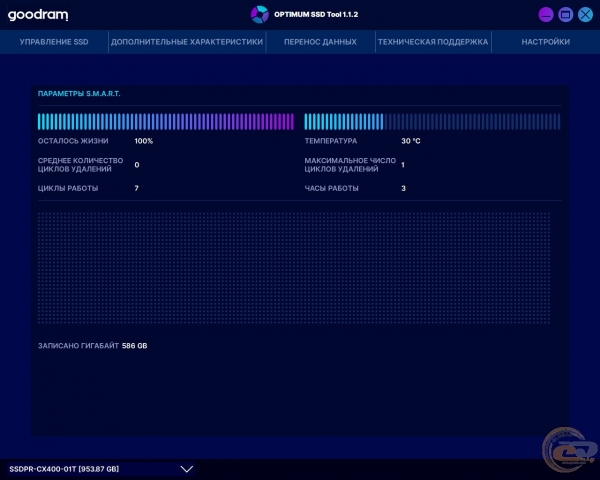Click the OPTIMUM SSD Tool 1.1.2 title
Image resolution: width=600 pixels, height=480 pixels.
(316, 15)
